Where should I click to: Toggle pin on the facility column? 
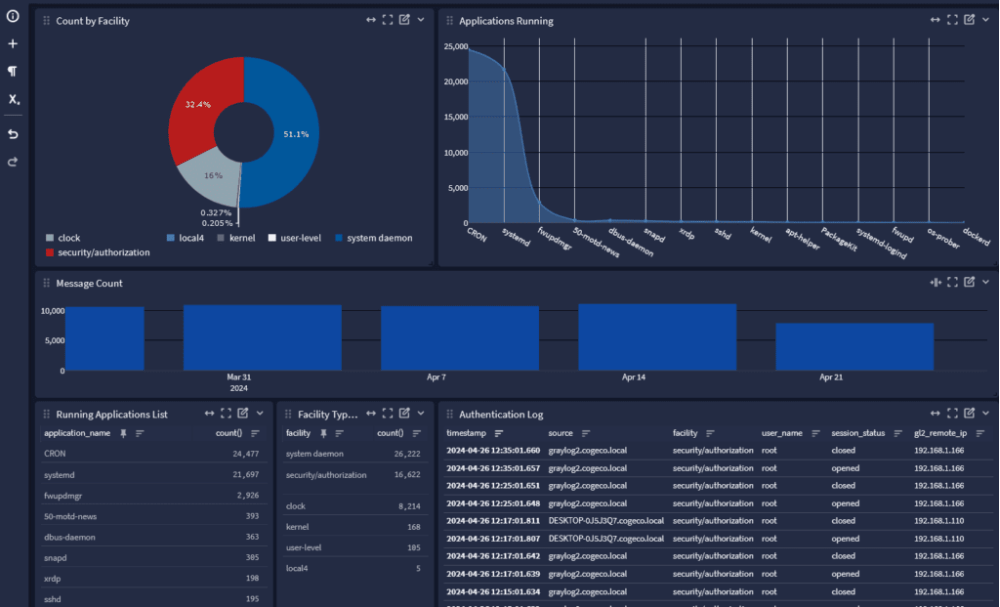click(322, 434)
